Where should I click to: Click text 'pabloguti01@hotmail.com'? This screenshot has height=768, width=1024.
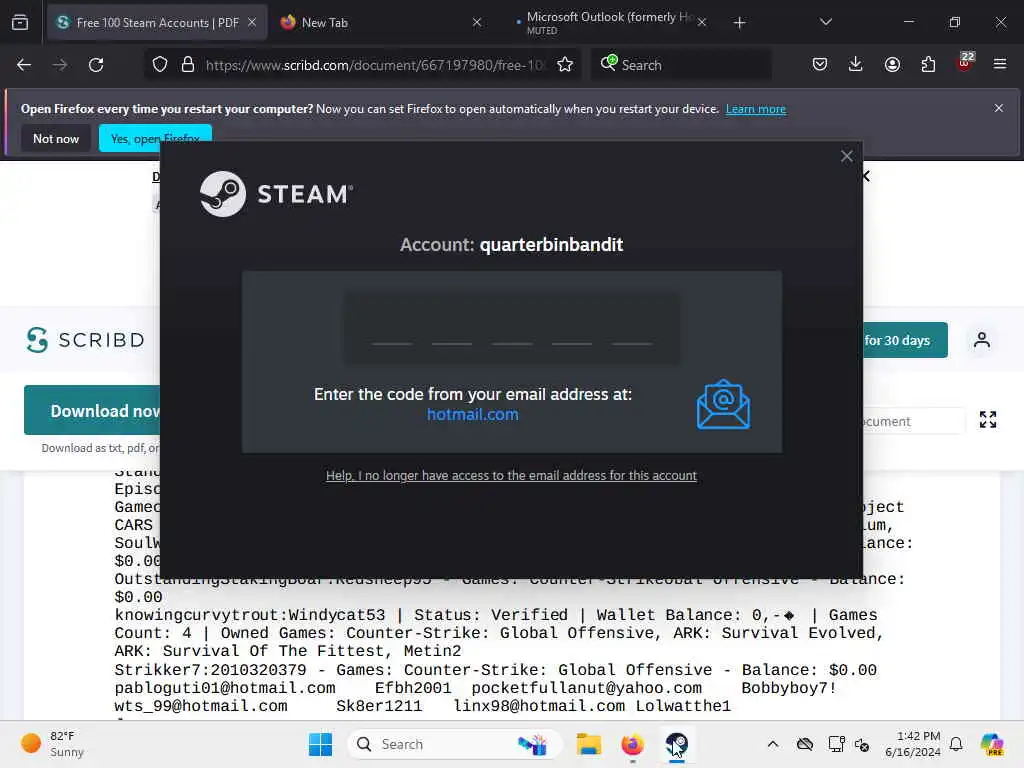click(225, 688)
